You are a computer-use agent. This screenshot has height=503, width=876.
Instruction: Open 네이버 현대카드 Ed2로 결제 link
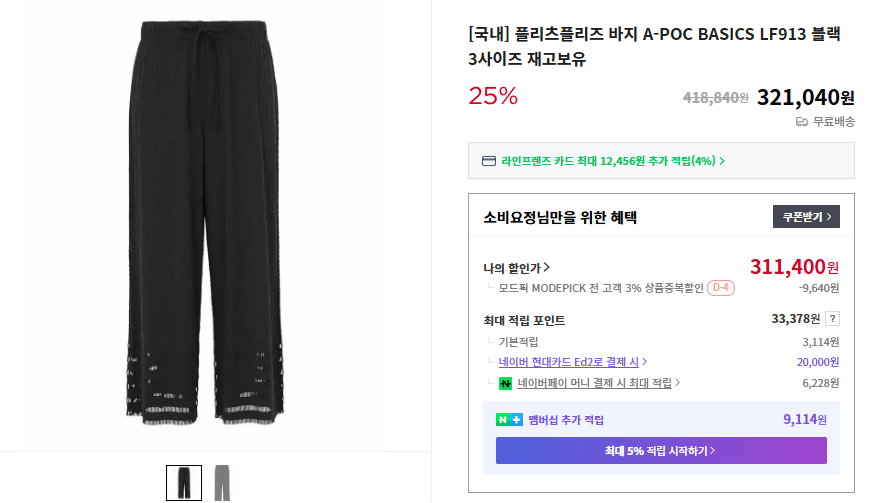(573, 362)
